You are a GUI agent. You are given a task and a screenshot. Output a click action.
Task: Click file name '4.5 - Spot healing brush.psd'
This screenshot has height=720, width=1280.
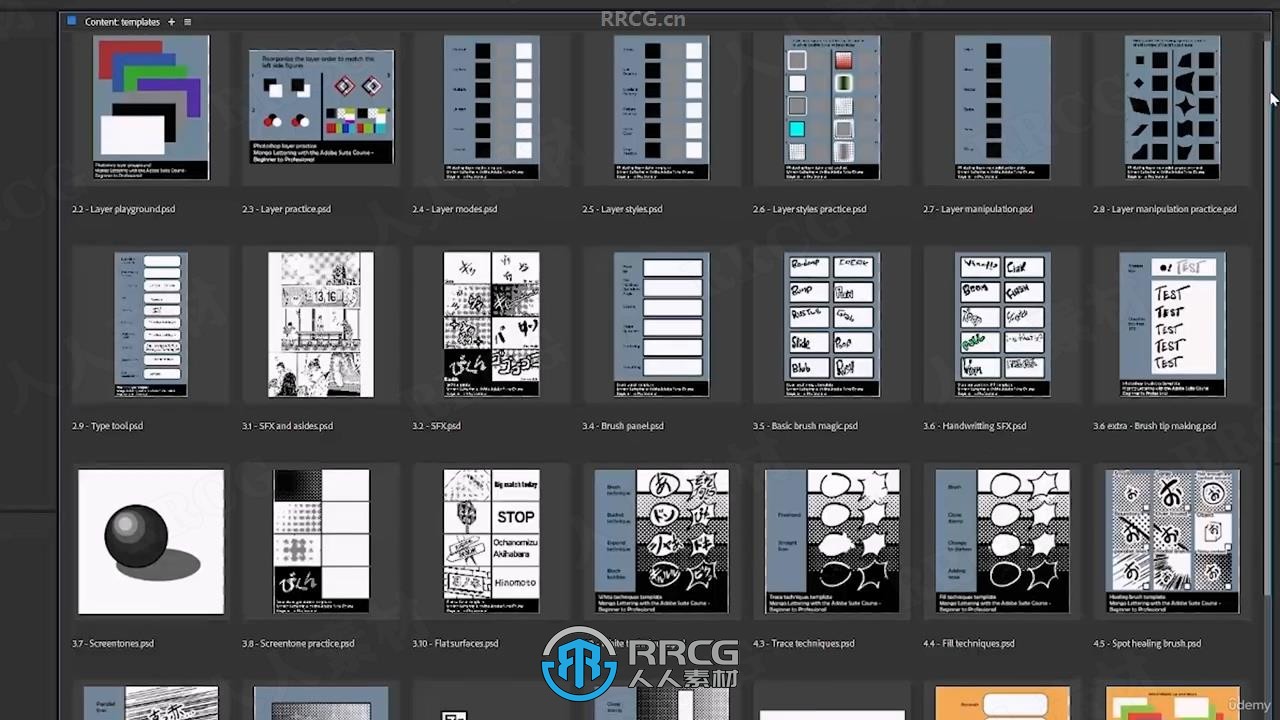pos(1147,644)
